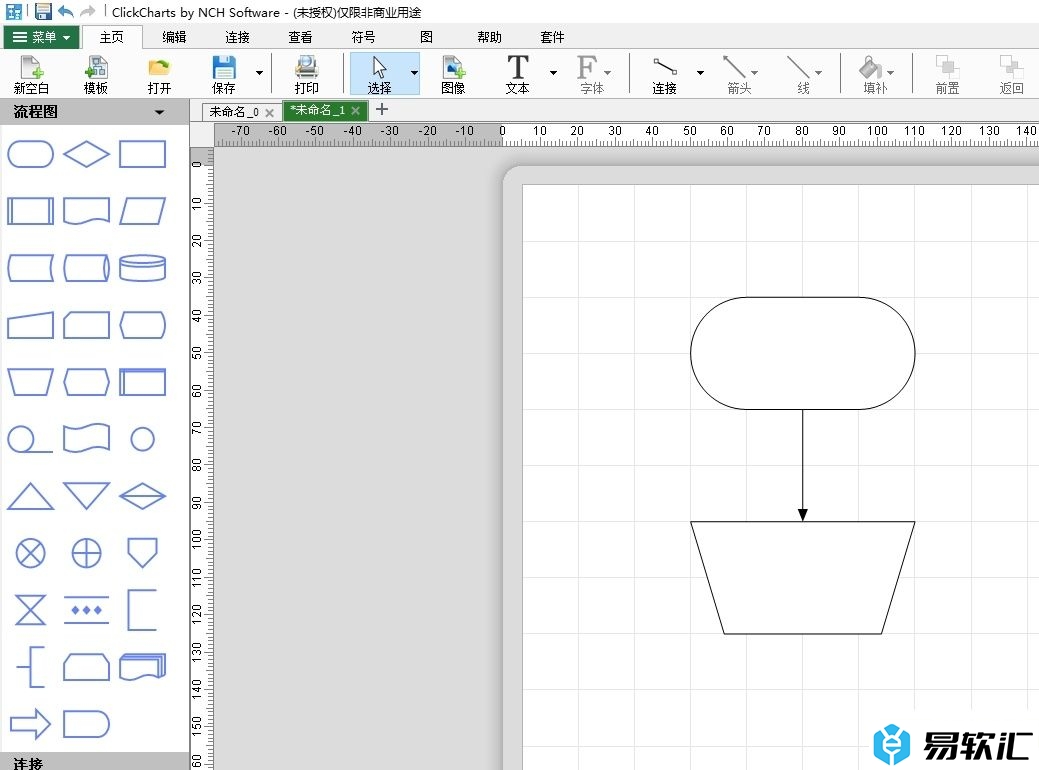The width and height of the screenshot is (1039, 770).
Task: Pick the database cylinder shape
Action: [142, 268]
